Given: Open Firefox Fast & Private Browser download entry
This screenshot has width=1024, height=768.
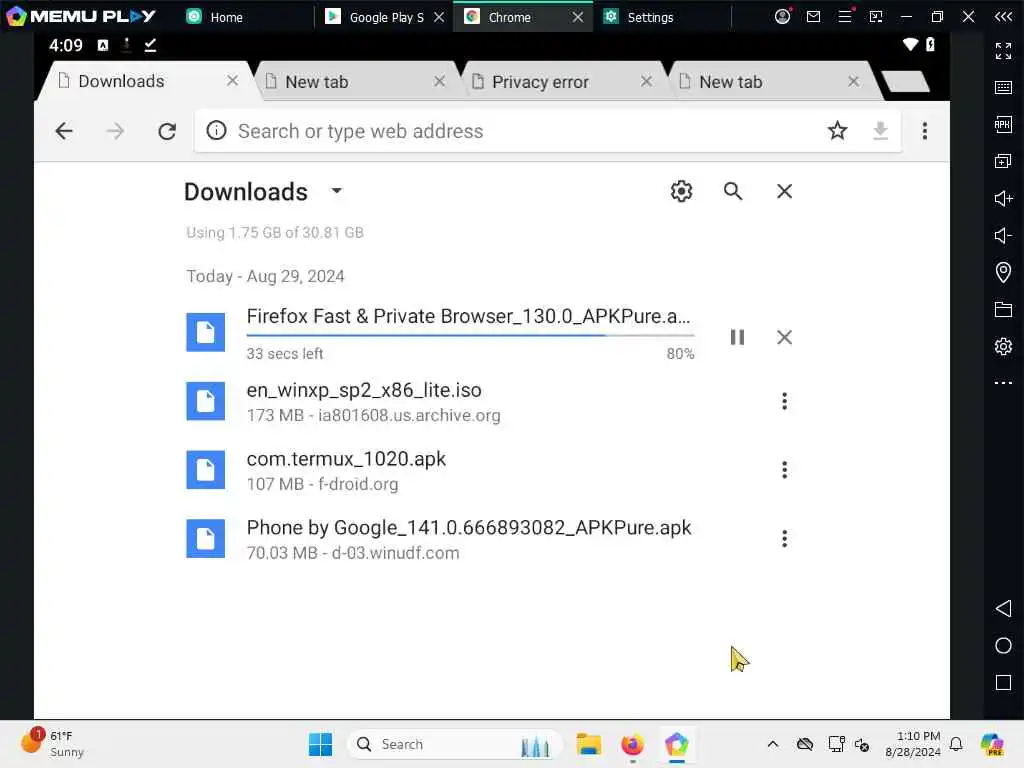Looking at the screenshot, I should (x=468, y=317).
